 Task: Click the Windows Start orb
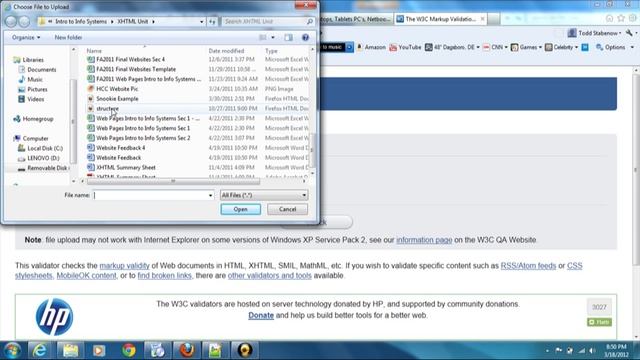12,350
